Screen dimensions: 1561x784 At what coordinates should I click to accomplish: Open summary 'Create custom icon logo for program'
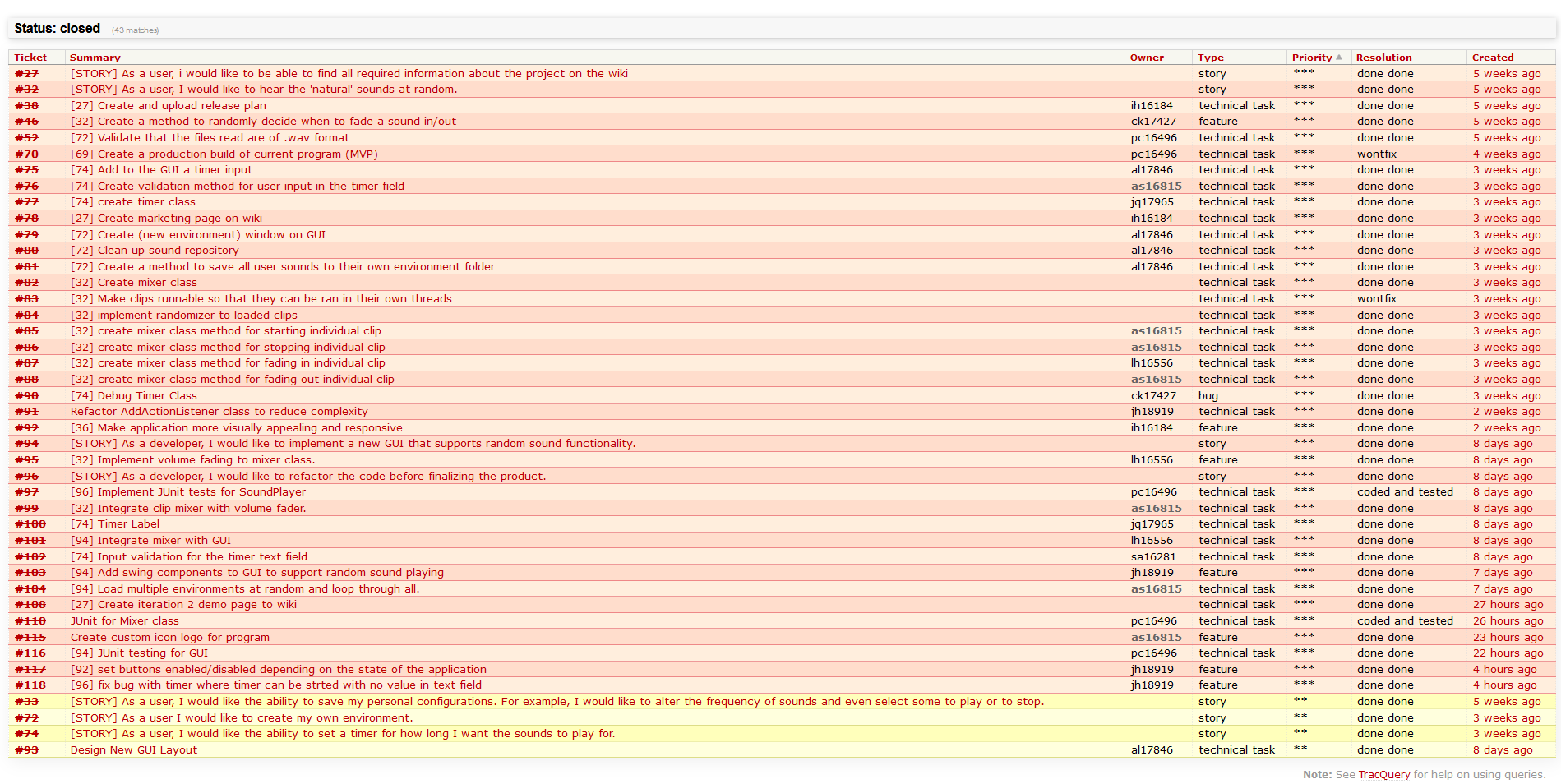[170, 637]
